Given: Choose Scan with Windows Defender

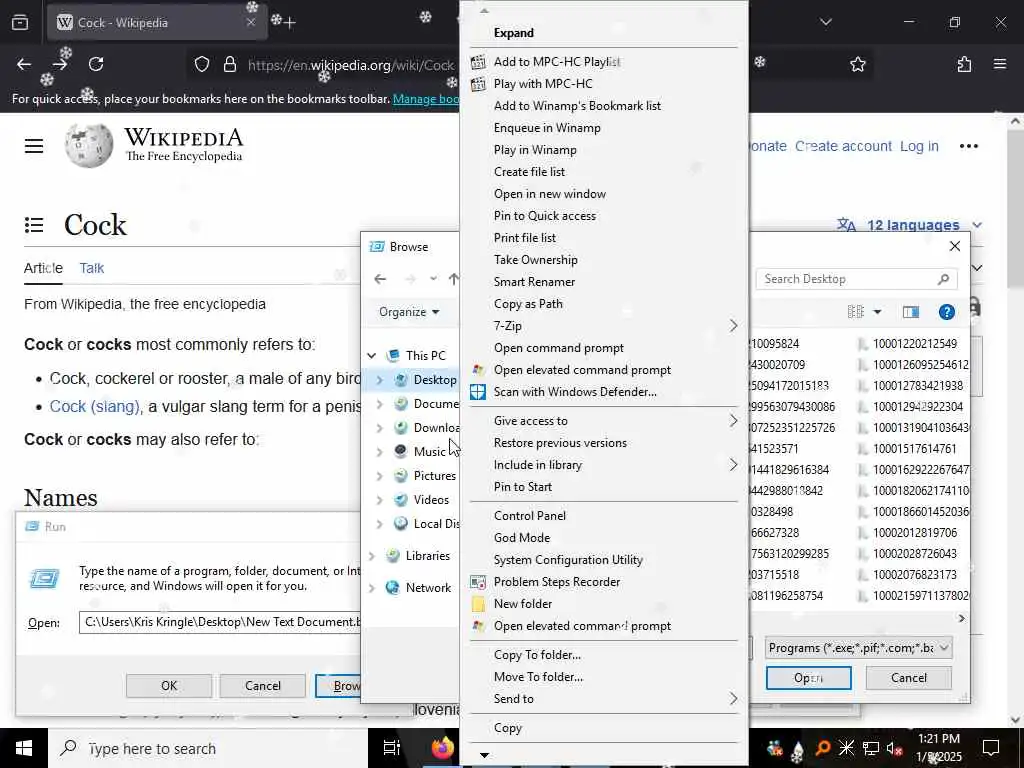Looking at the screenshot, I should pos(603,392).
